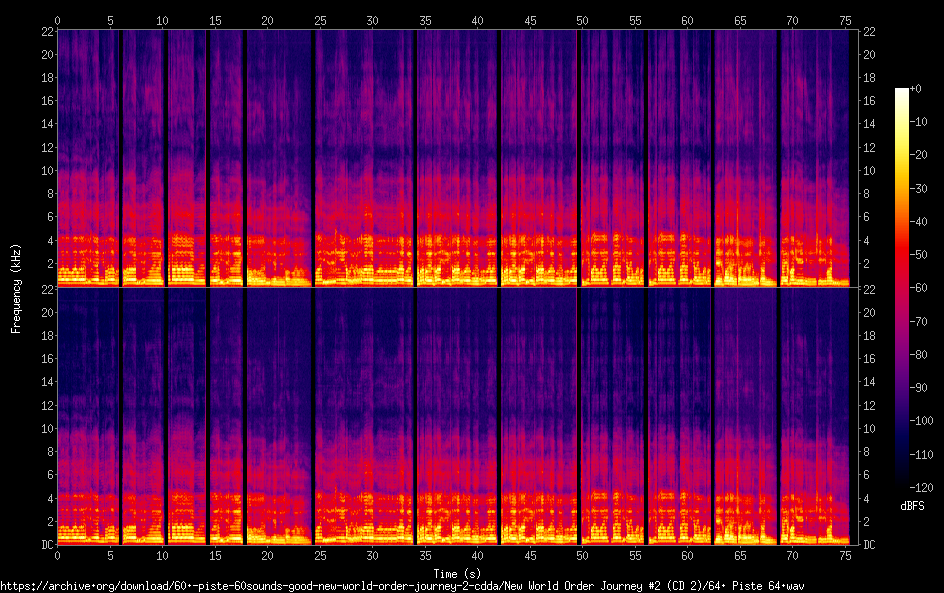Viewport: 944px width, 593px height.
Task: Click the "65" tick label on the bottom time axis
Action: [x=740, y=556]
